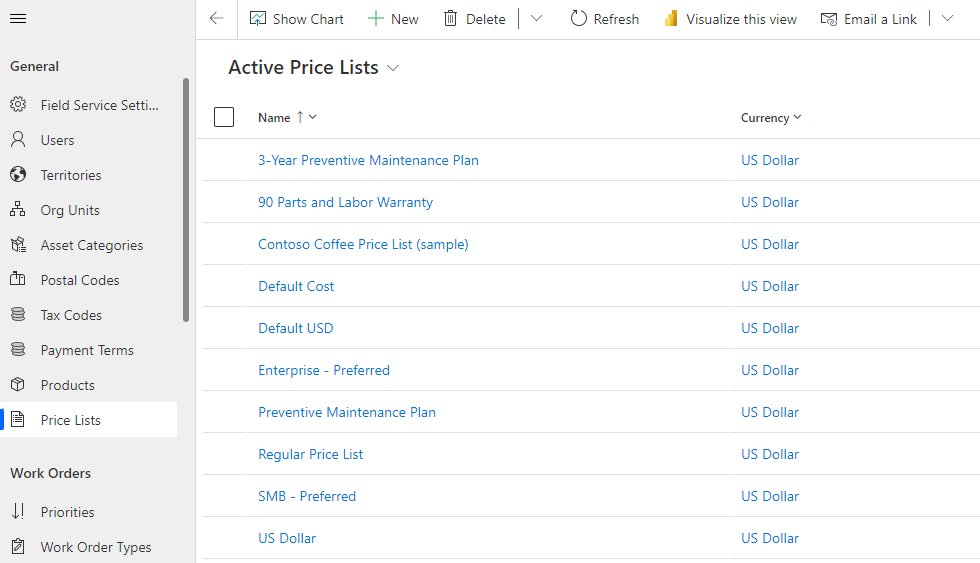Click the Asset Categories icon
The image size is (980, 563).
(x=18, y=244)
